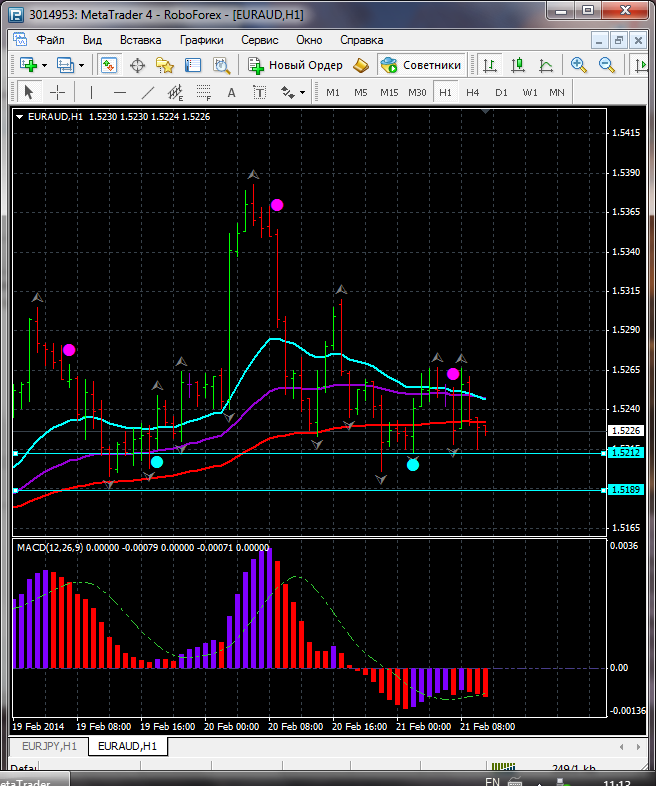Select the crosshair cursor tool
This screenshot has width=656, height=786.
pyautogui.click(x=58, y=92)
